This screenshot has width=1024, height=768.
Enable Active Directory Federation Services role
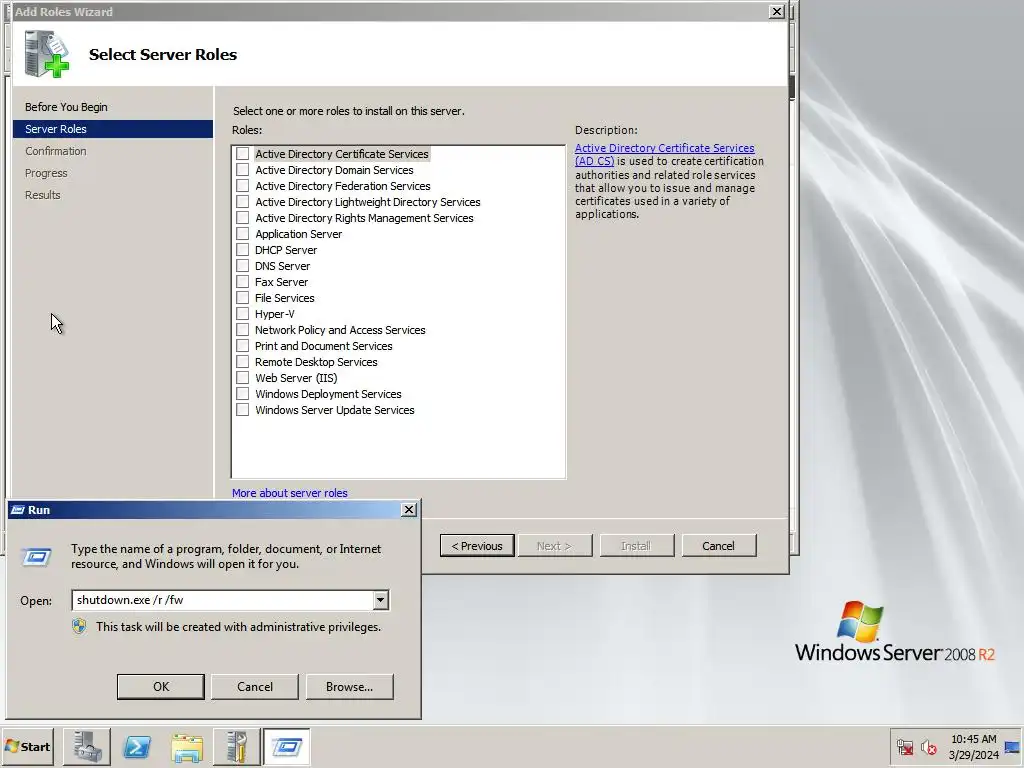click(x=242, y=185)
